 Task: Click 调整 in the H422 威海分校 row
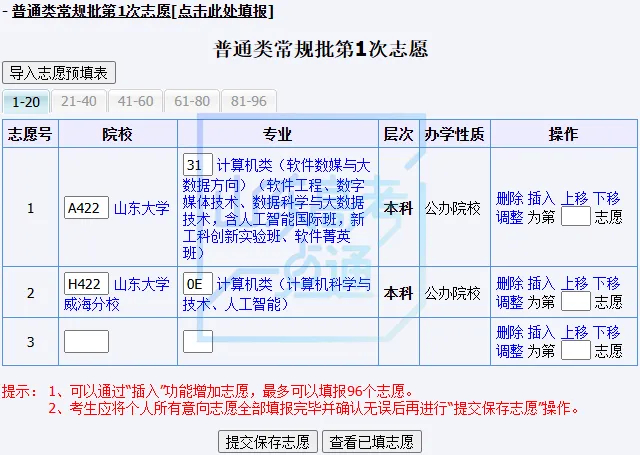coord(509,302)
